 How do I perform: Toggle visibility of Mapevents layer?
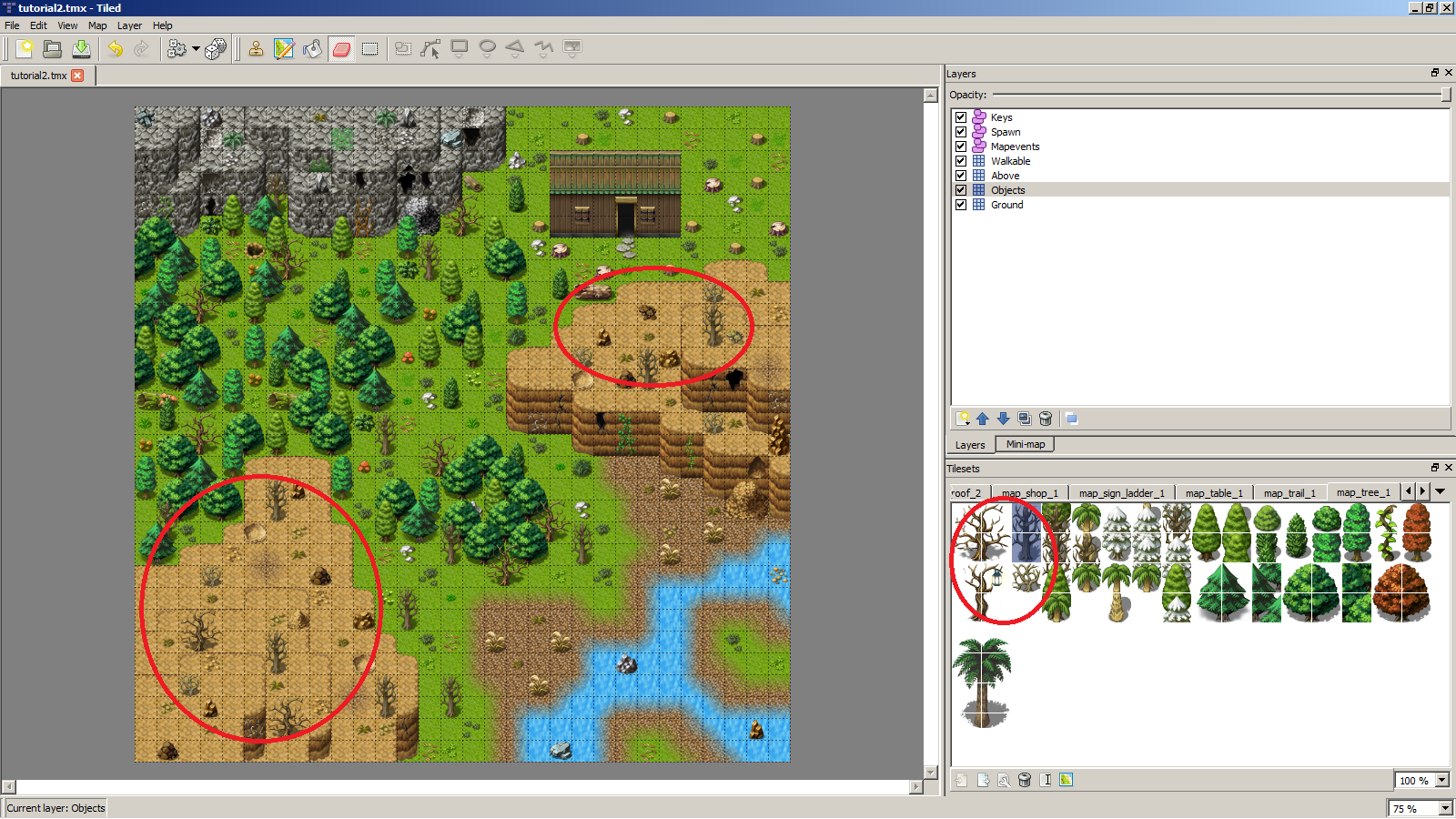pos(961,147)
